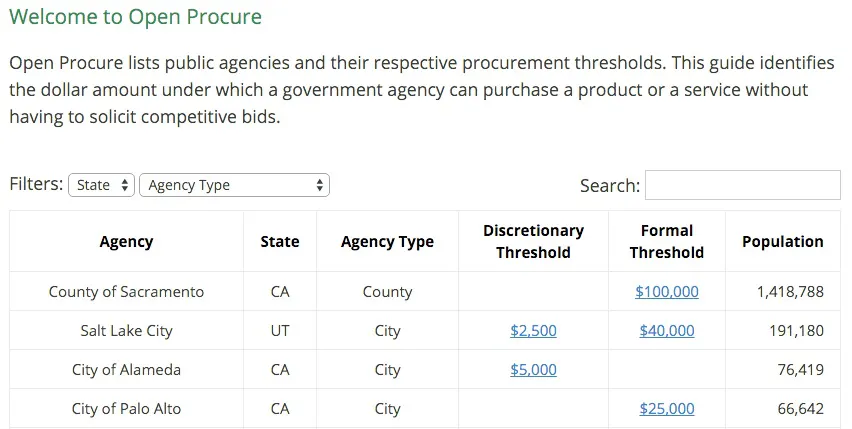Focus the Search input field
The height and width of the screenshot is (429, 852).
point(742,185)
